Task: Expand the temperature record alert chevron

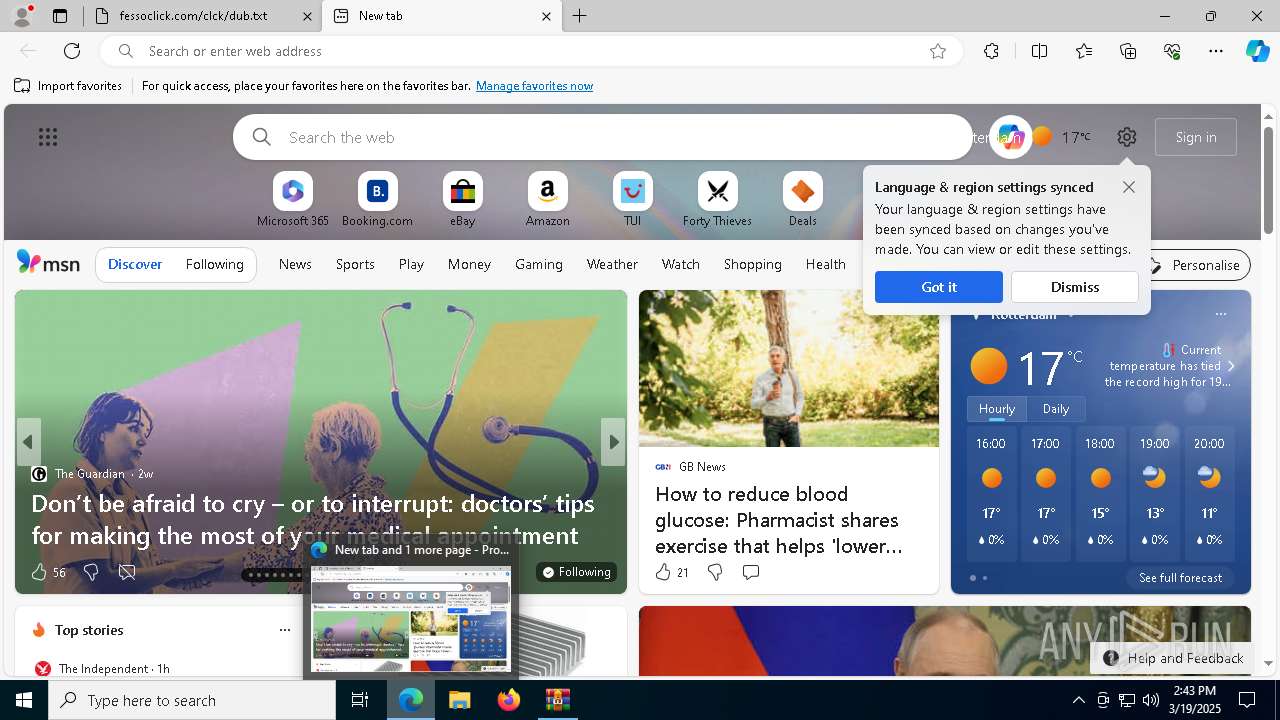Action: tap(1231, 366)
